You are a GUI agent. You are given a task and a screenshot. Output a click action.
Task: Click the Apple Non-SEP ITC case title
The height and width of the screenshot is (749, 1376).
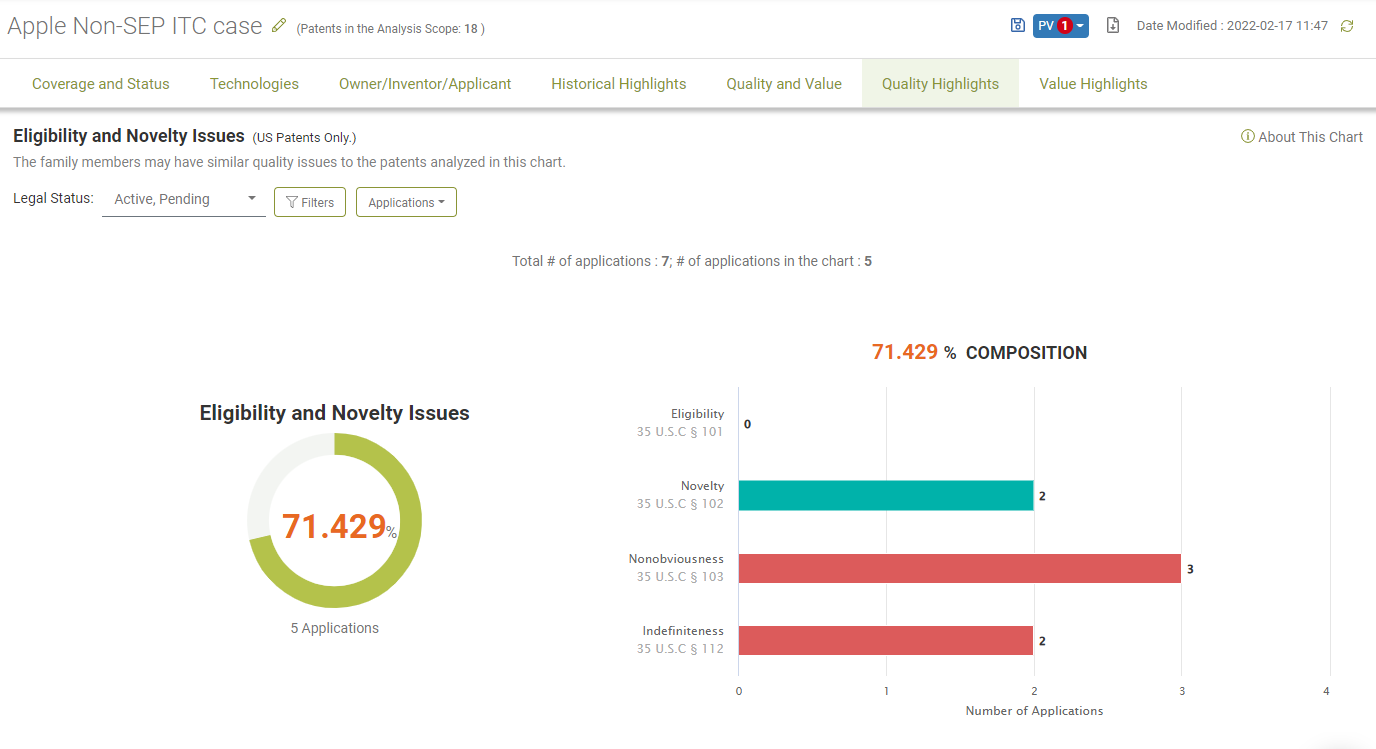[x=135, y=26]
